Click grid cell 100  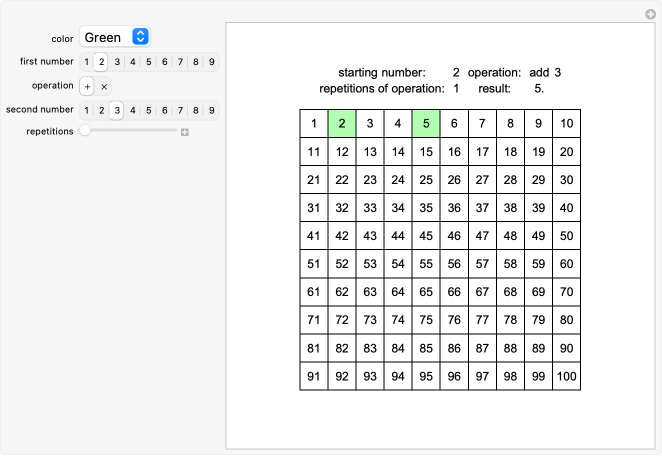pos(567,376)
